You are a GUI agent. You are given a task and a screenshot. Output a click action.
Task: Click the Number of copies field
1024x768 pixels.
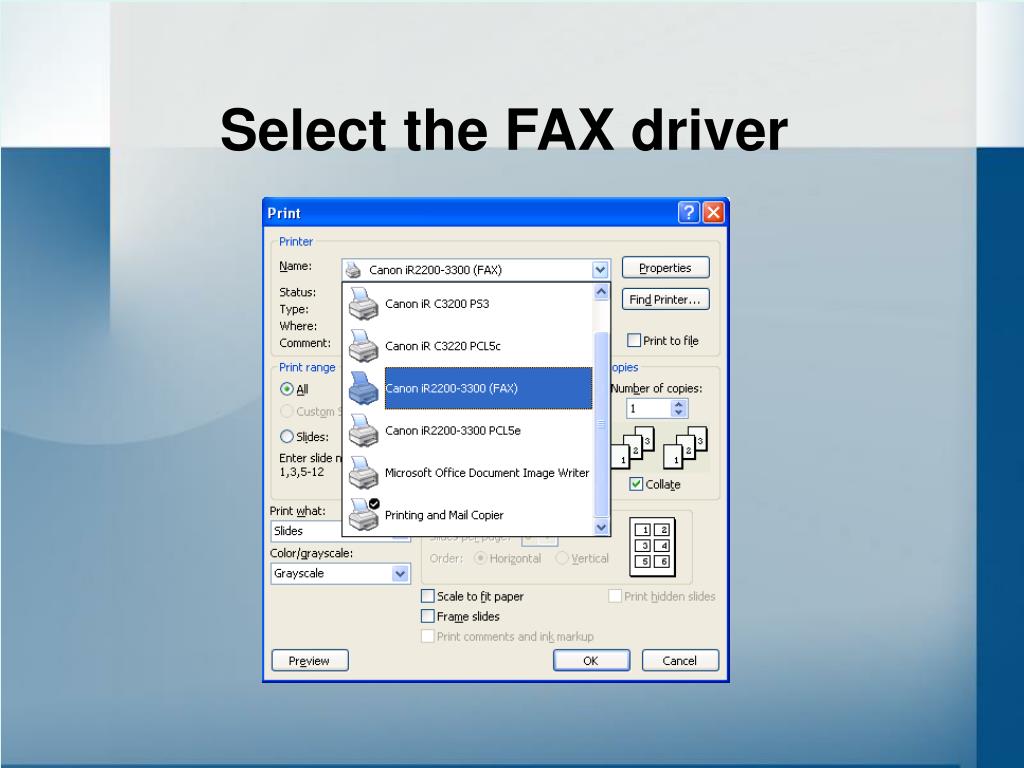click(648, 409)
